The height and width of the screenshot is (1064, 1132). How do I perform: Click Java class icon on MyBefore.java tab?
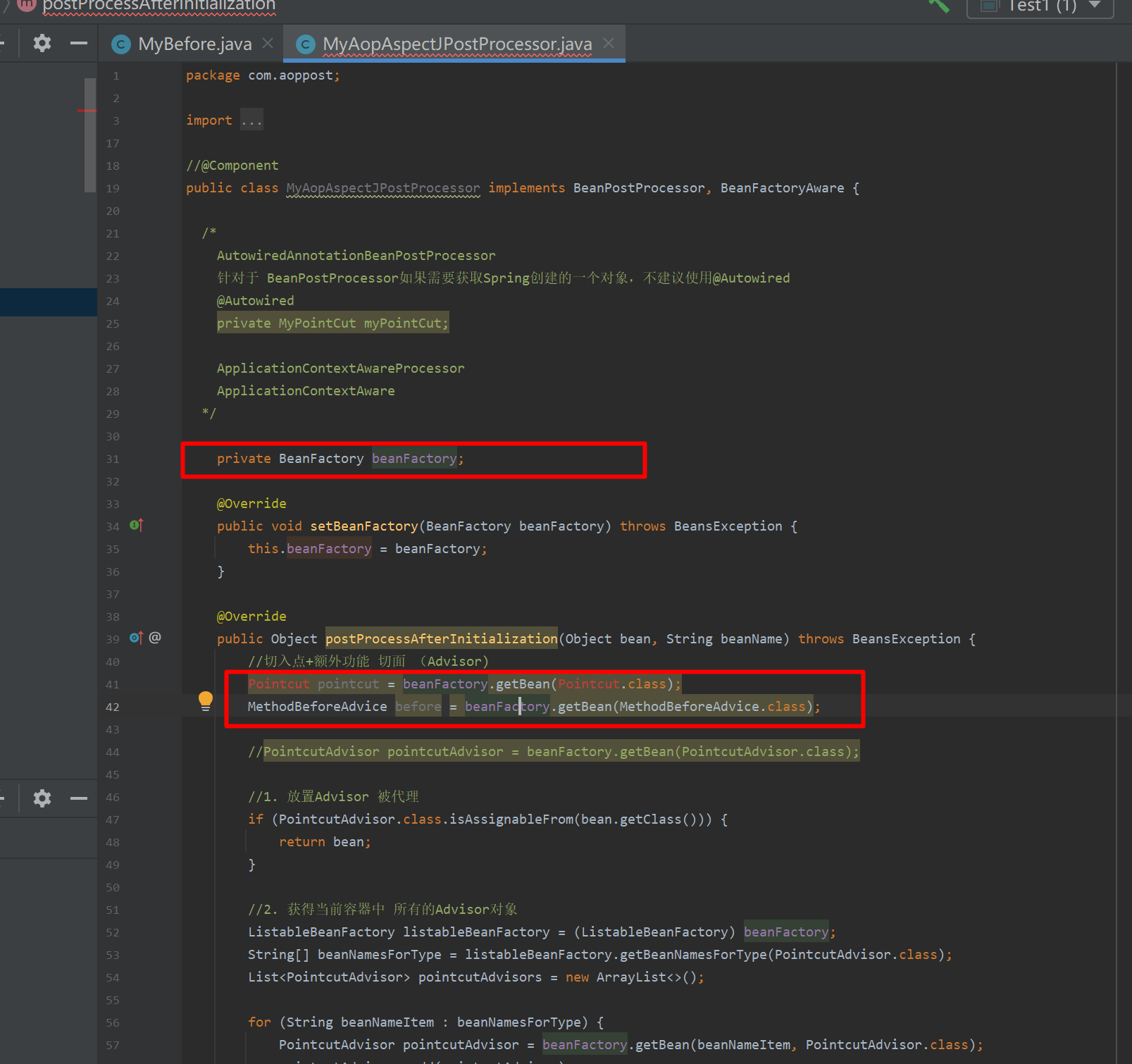pyautogui.click(x=121, y=44)
